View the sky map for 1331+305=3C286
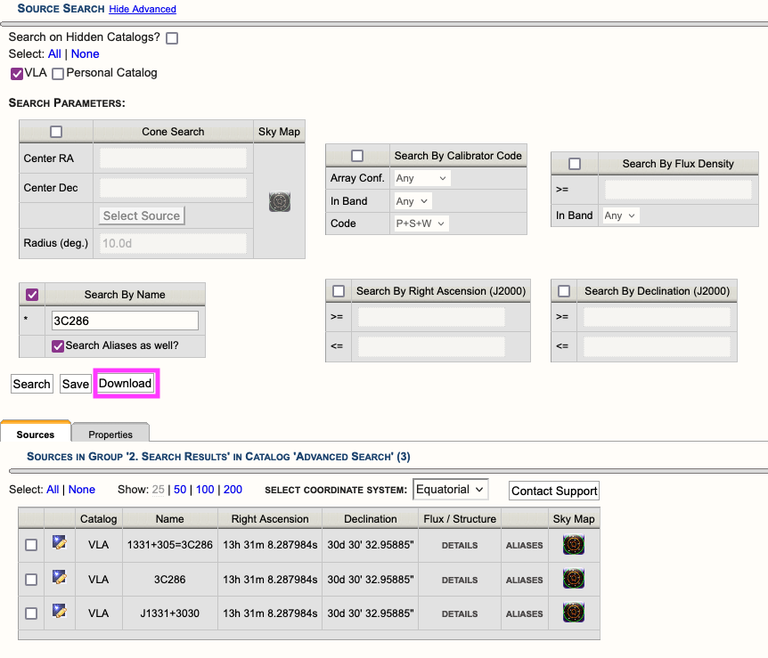Viewport: 768px width, 658px height. (x=573, y=545)
